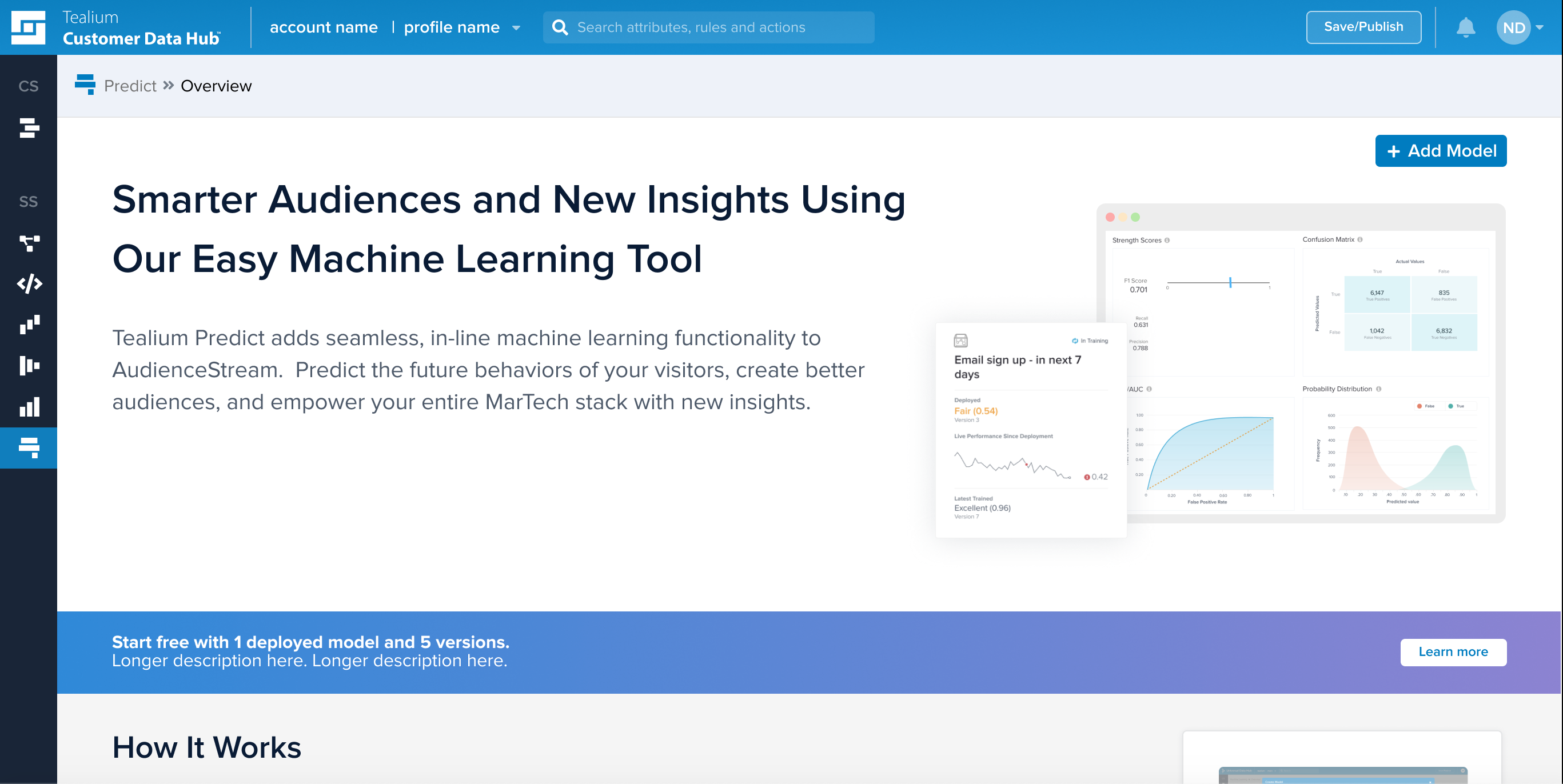
Task: Open the code brackets sidebar icon
Action: coord(29,283)
